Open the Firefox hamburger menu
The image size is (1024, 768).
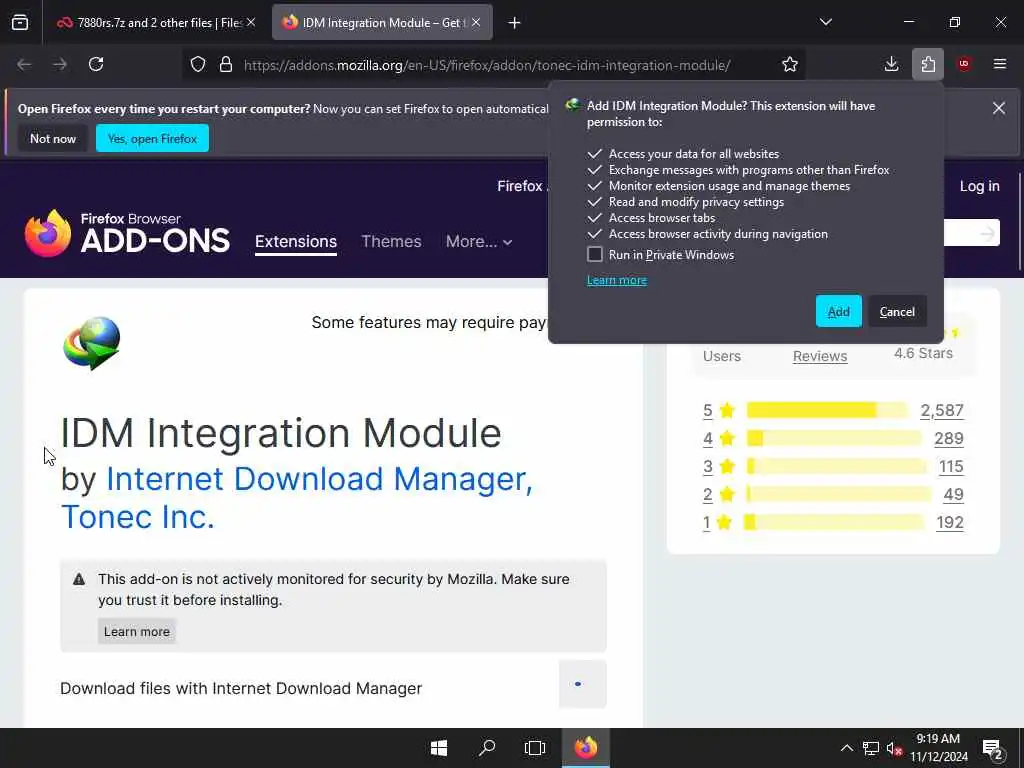tap(1000, 64)
